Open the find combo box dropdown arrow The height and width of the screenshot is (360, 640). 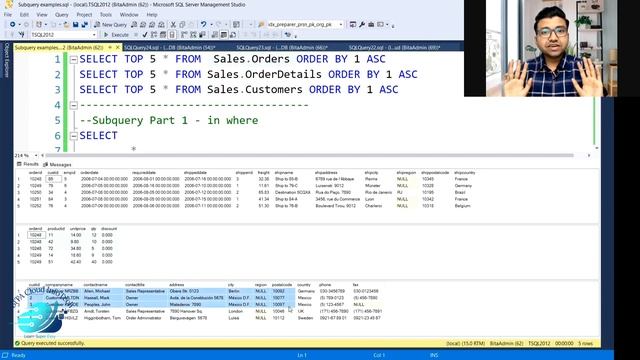(x=341, y=24)
